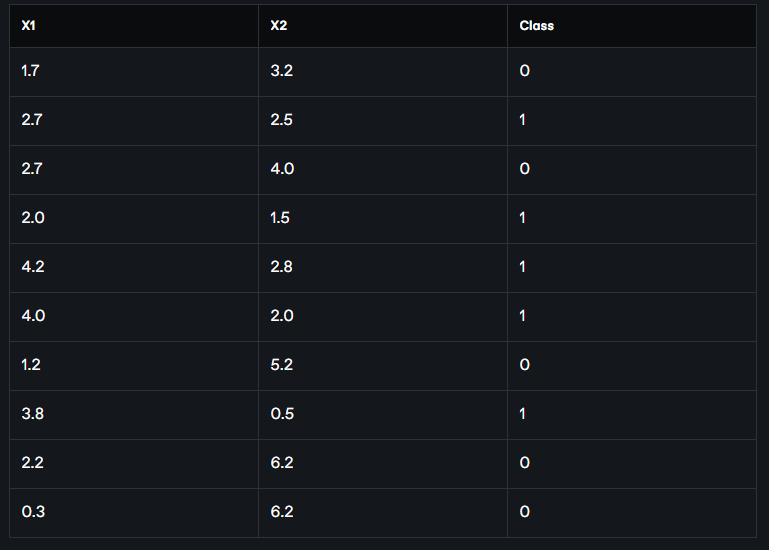Viewport: 769px width, 550px height.
Task: Select the X2 column header
Action: (x=277, y=25)
